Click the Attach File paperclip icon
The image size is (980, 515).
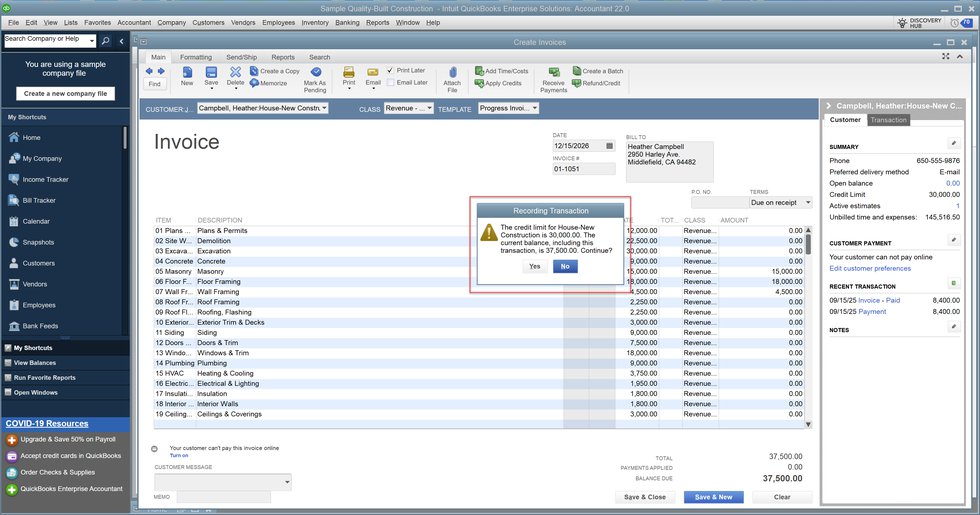(x=452, y=74)
